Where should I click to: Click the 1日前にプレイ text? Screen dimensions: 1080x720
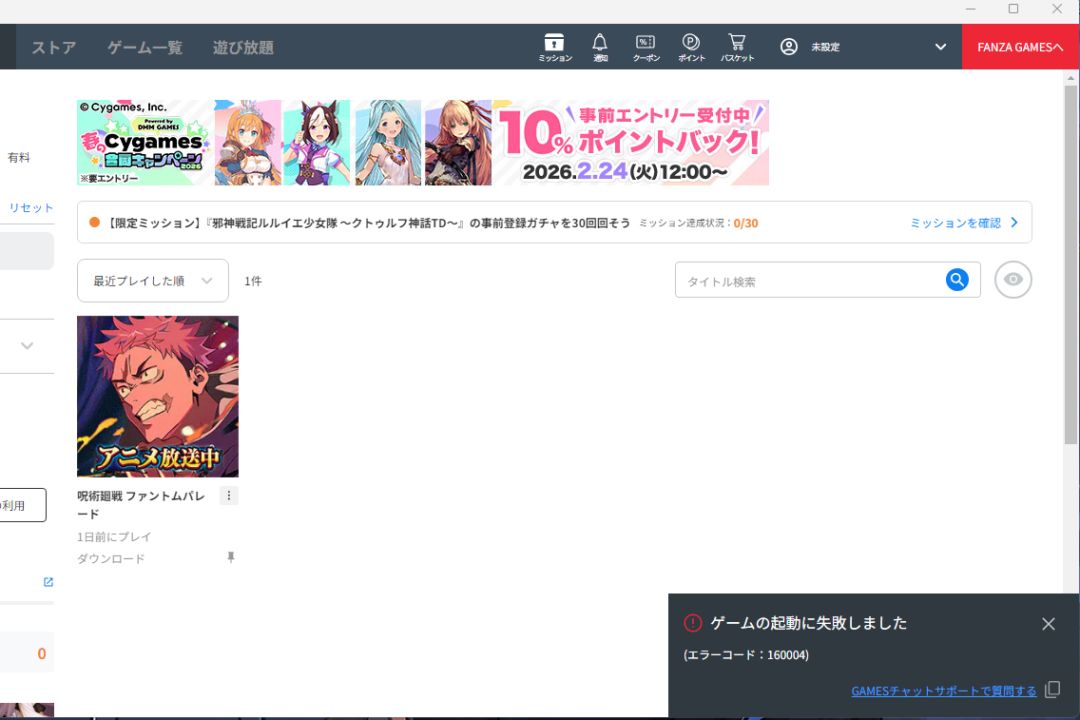point(114,537)
